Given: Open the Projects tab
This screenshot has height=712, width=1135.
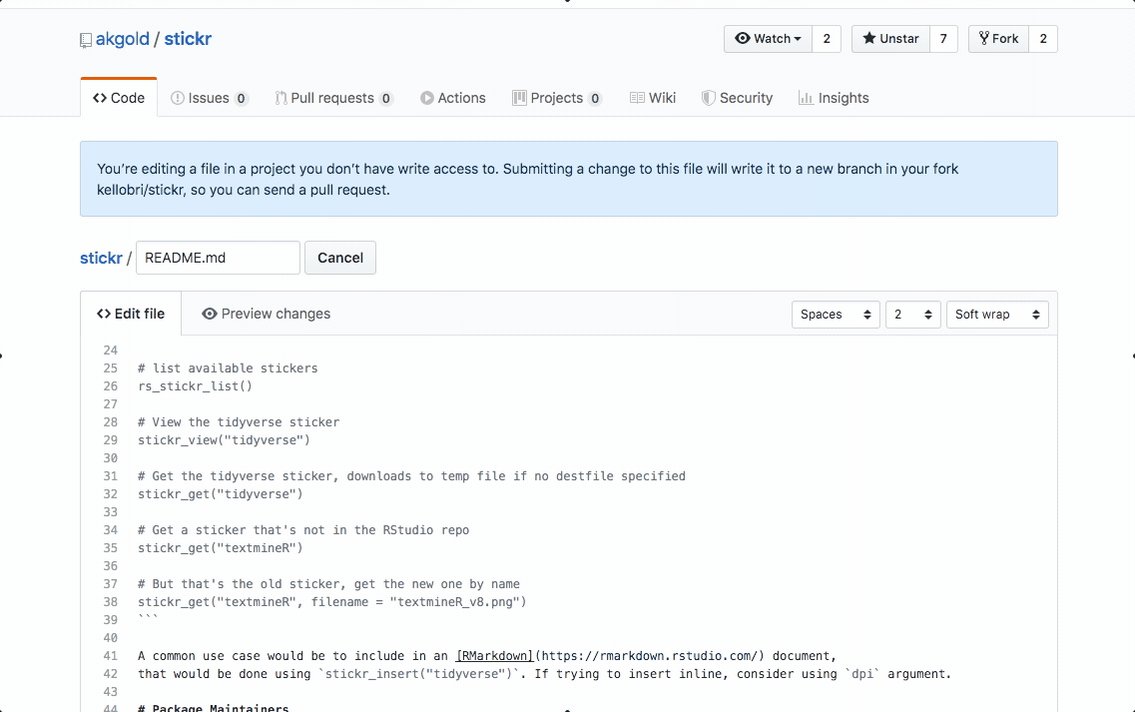Looking at the screenshot, I should click(557, 98).
